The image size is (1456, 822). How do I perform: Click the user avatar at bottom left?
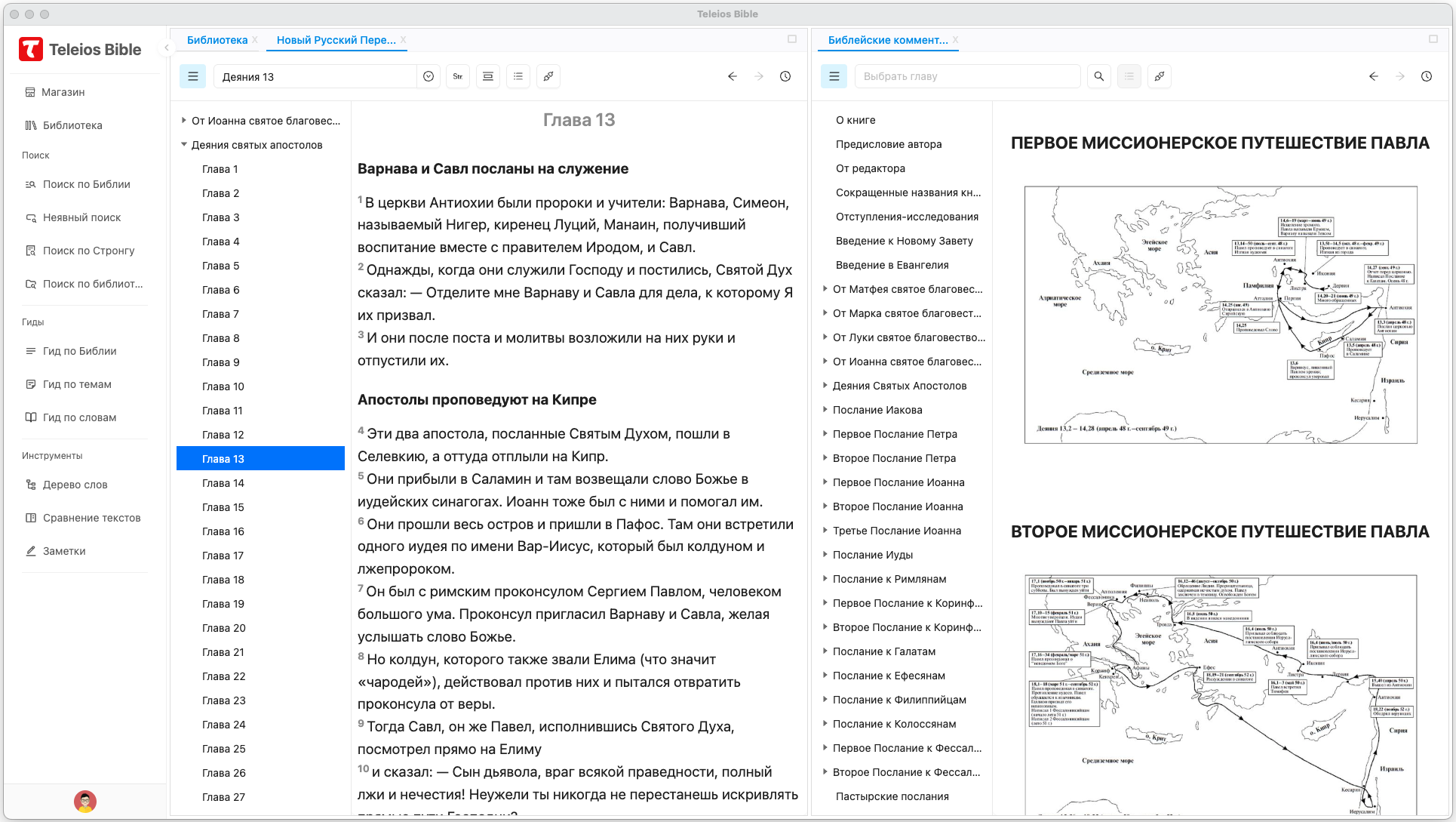(x=85, y=801)
